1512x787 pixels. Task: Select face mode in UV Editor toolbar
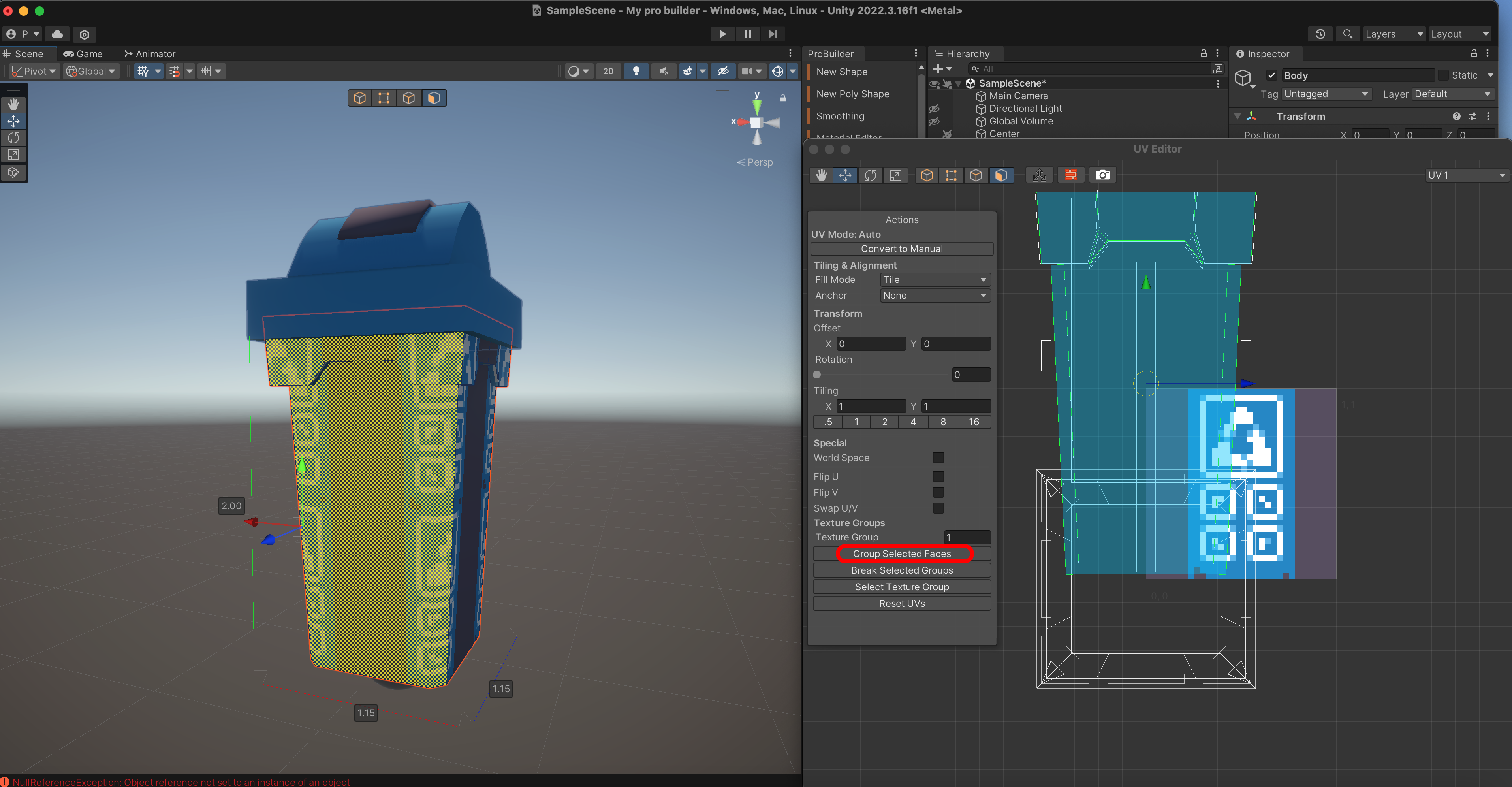1001,175
